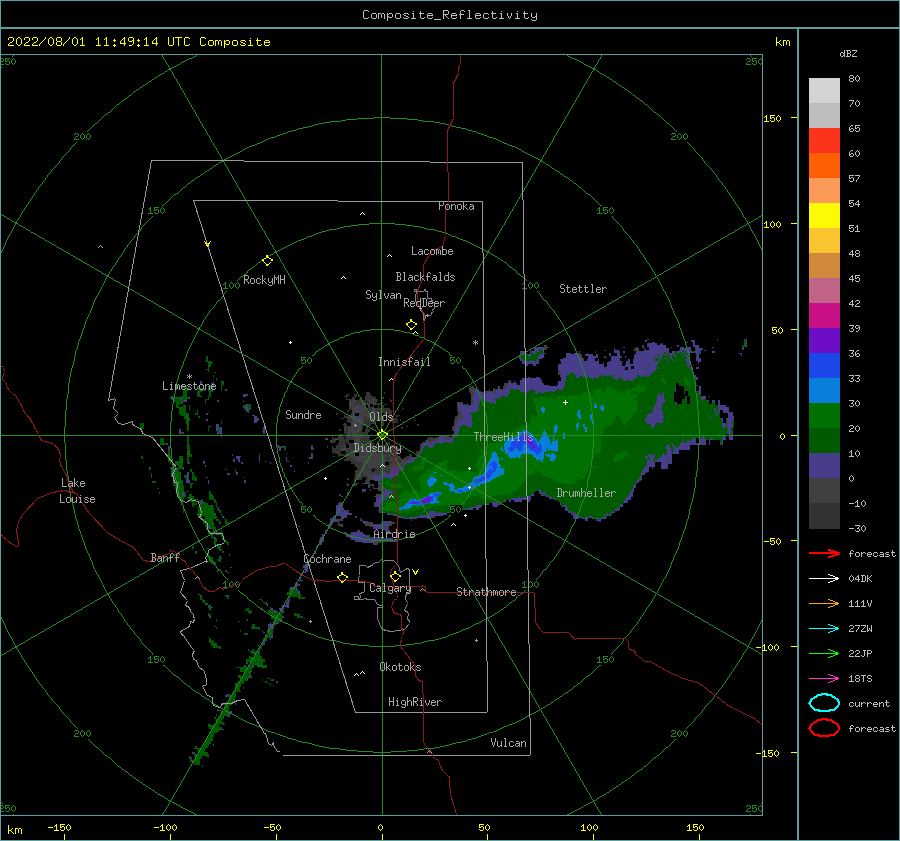Click the Lake Louise label
The height and width of the screenshot is (841, 900).
click(77, 491)
